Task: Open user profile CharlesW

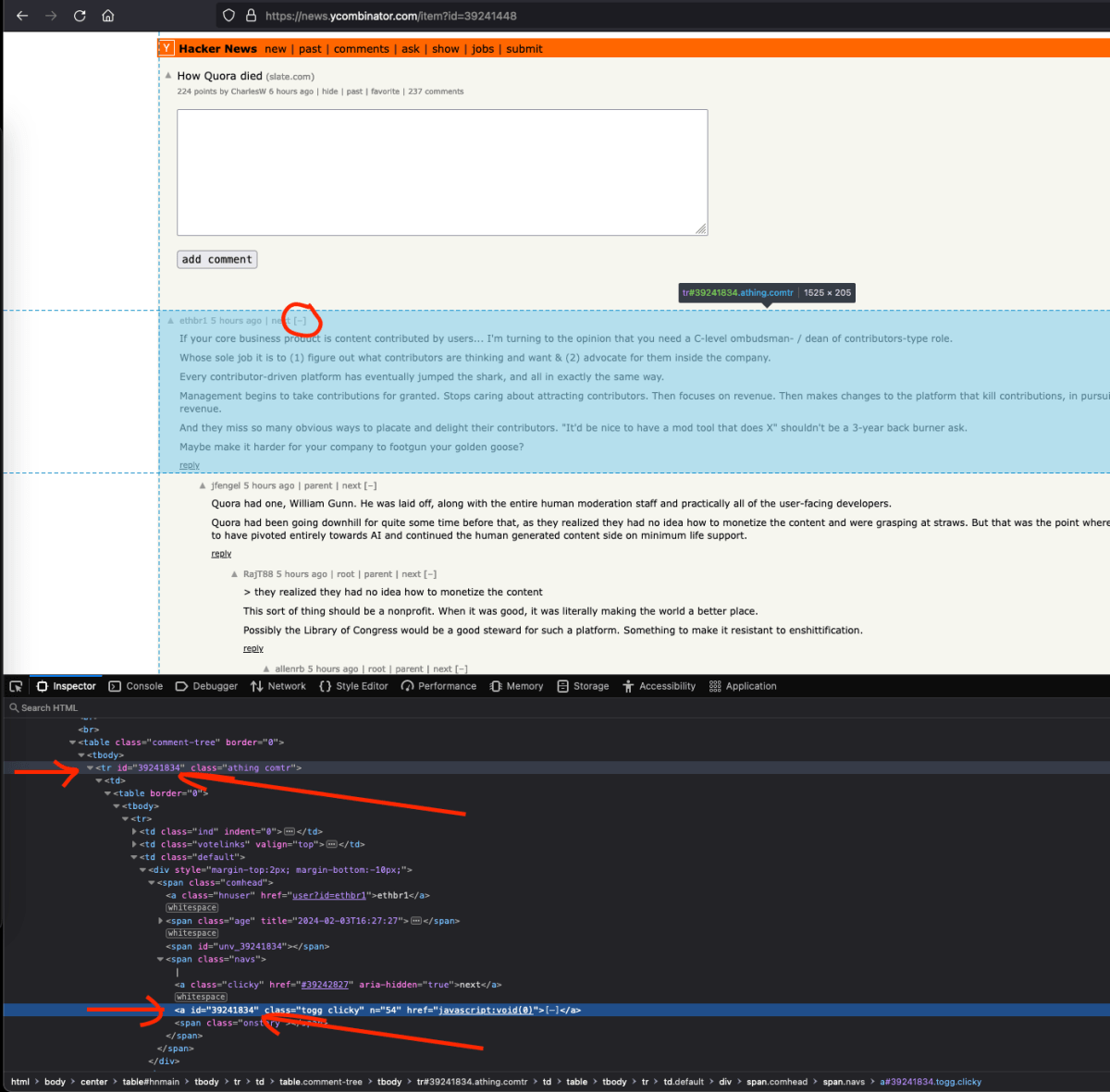Action: point(248,92)
